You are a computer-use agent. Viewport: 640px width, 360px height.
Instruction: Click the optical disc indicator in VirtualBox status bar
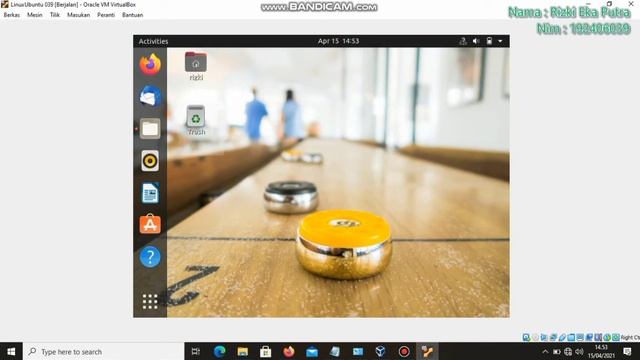(536, 337)
